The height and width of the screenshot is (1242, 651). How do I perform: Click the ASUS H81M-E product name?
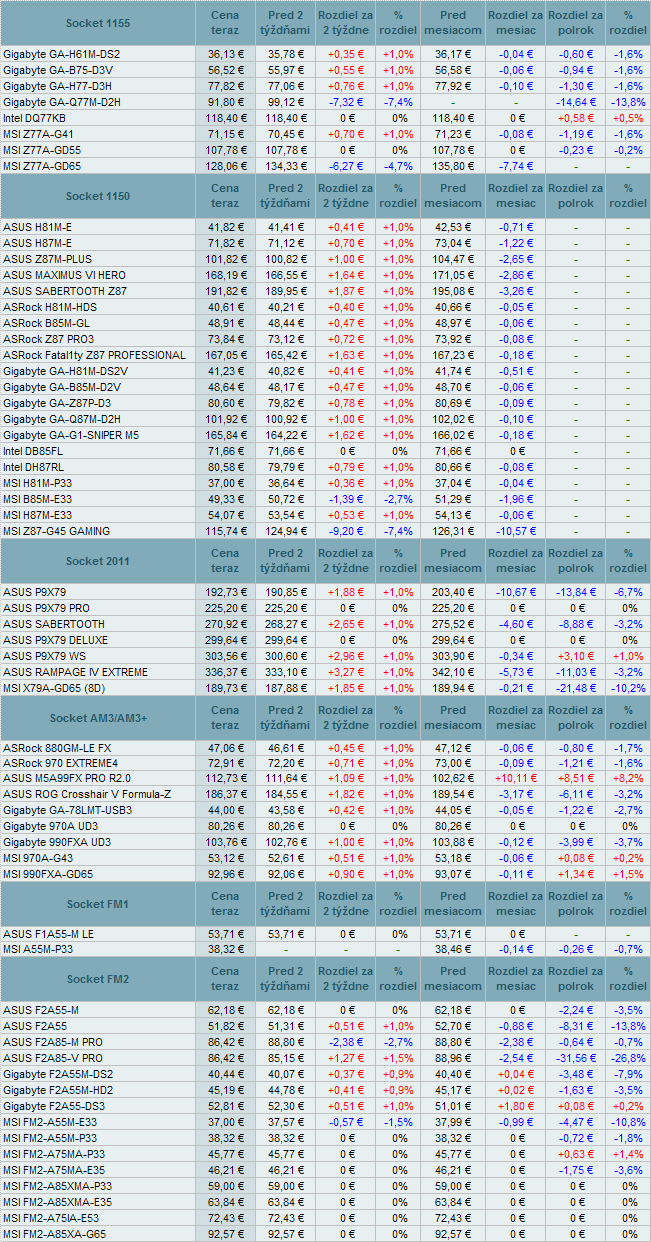click(38, 227)
